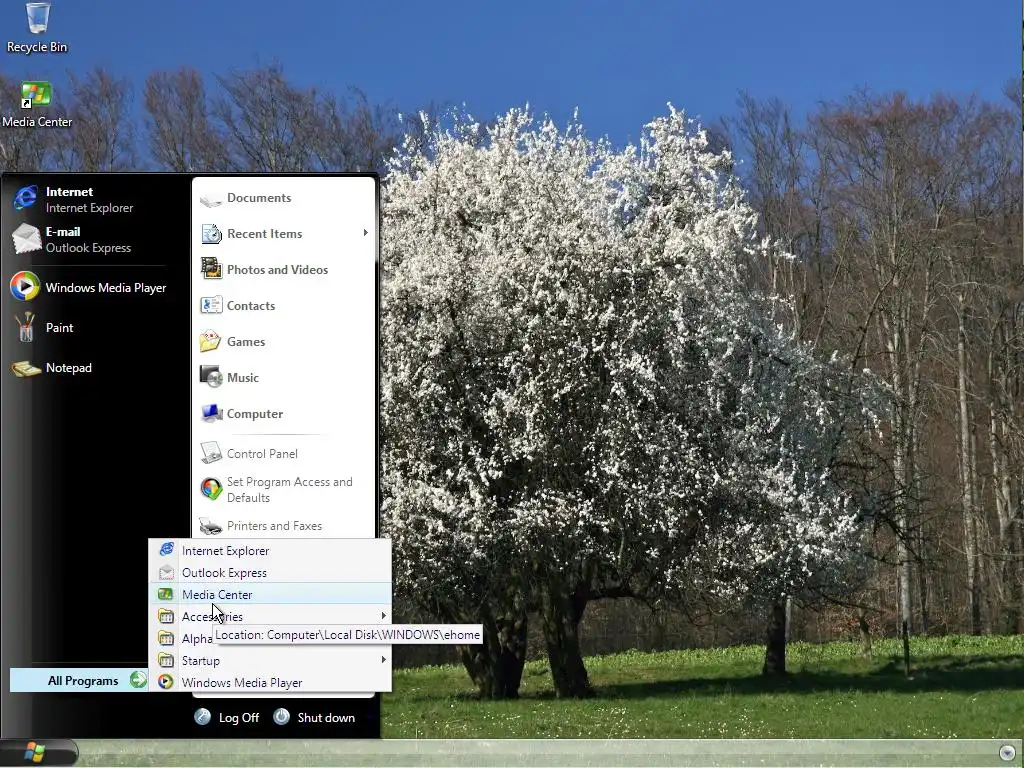Click the 'Computer' label text
Image resolution: width=1024 pixels, height=768 pixels.
click(255, 413)
